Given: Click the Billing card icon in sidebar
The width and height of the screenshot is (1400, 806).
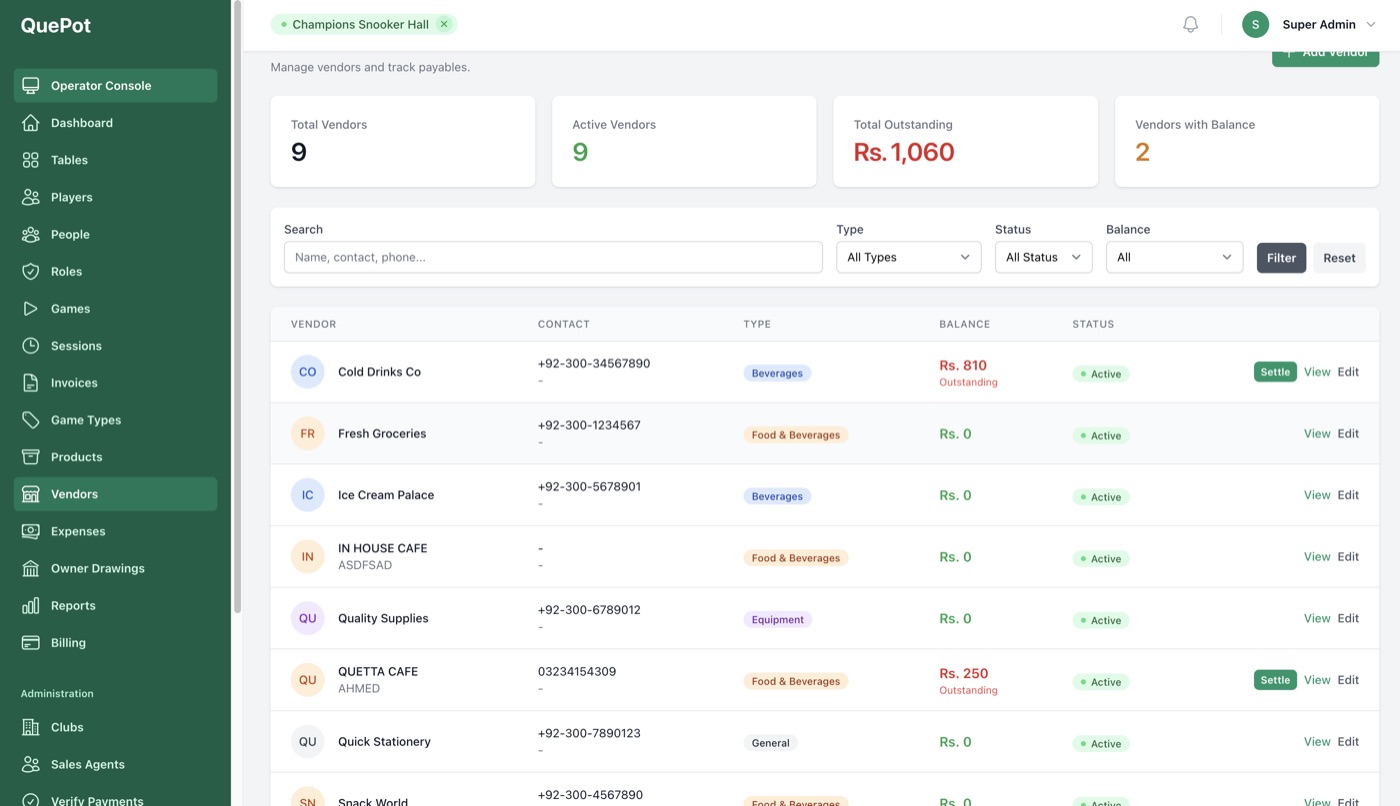Looking at the screenshot, I should coord(31,643).
